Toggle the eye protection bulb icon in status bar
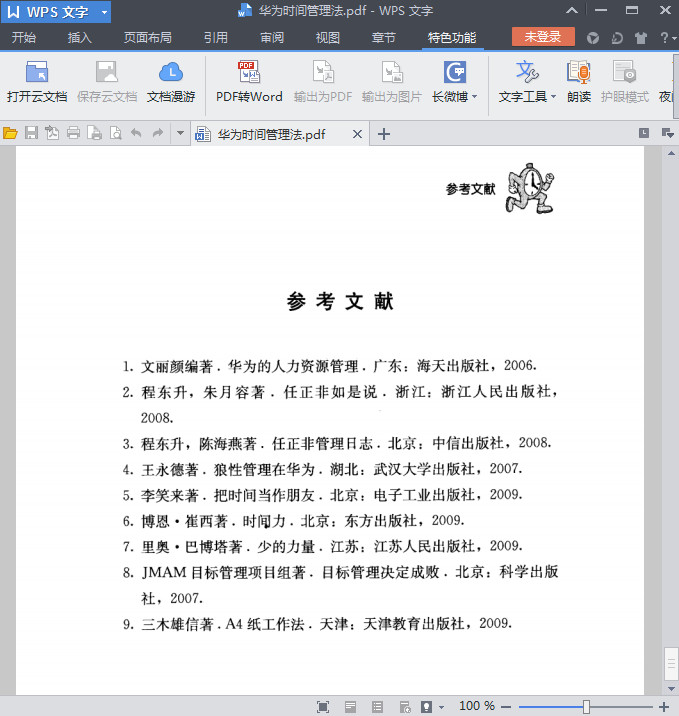The width and height of the screenshot is (679, 716). coord(426,707)
